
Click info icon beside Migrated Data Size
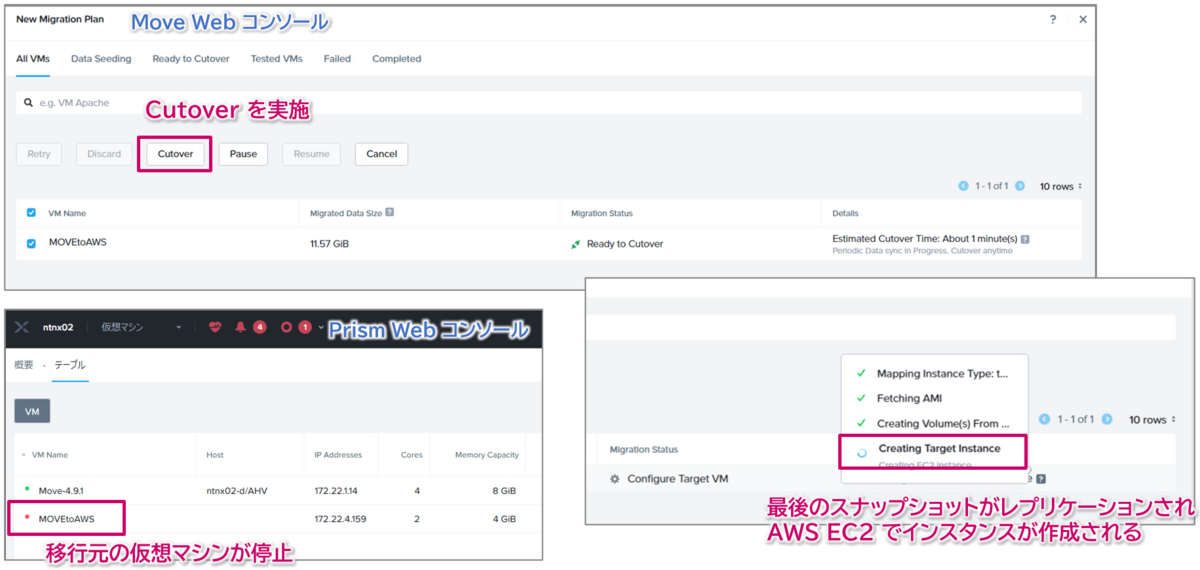point(389,212)
